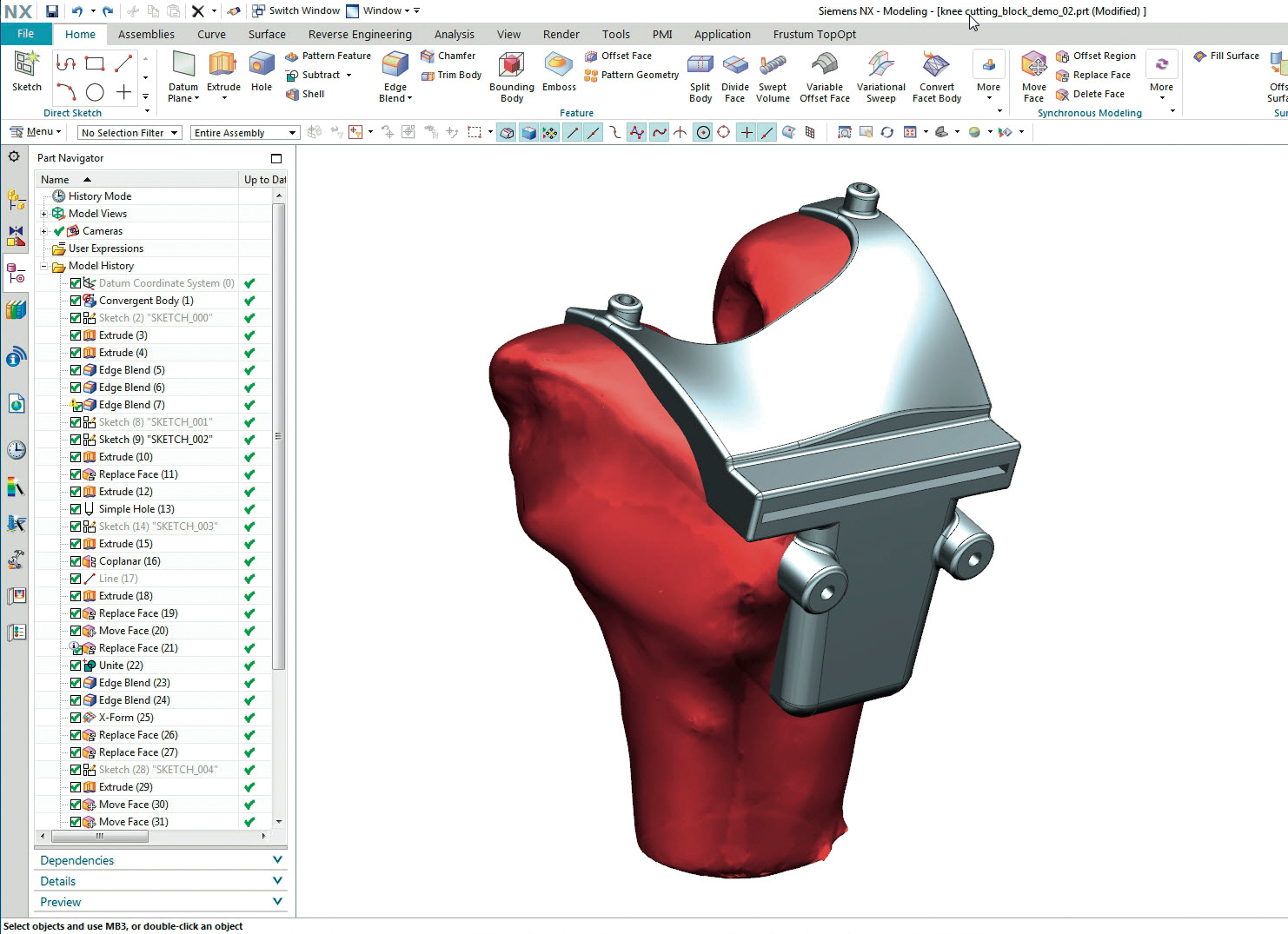1288x934 pixels.
Task: Switch to the Assemblies ribbon tab
Action: [x=146, y=35]
